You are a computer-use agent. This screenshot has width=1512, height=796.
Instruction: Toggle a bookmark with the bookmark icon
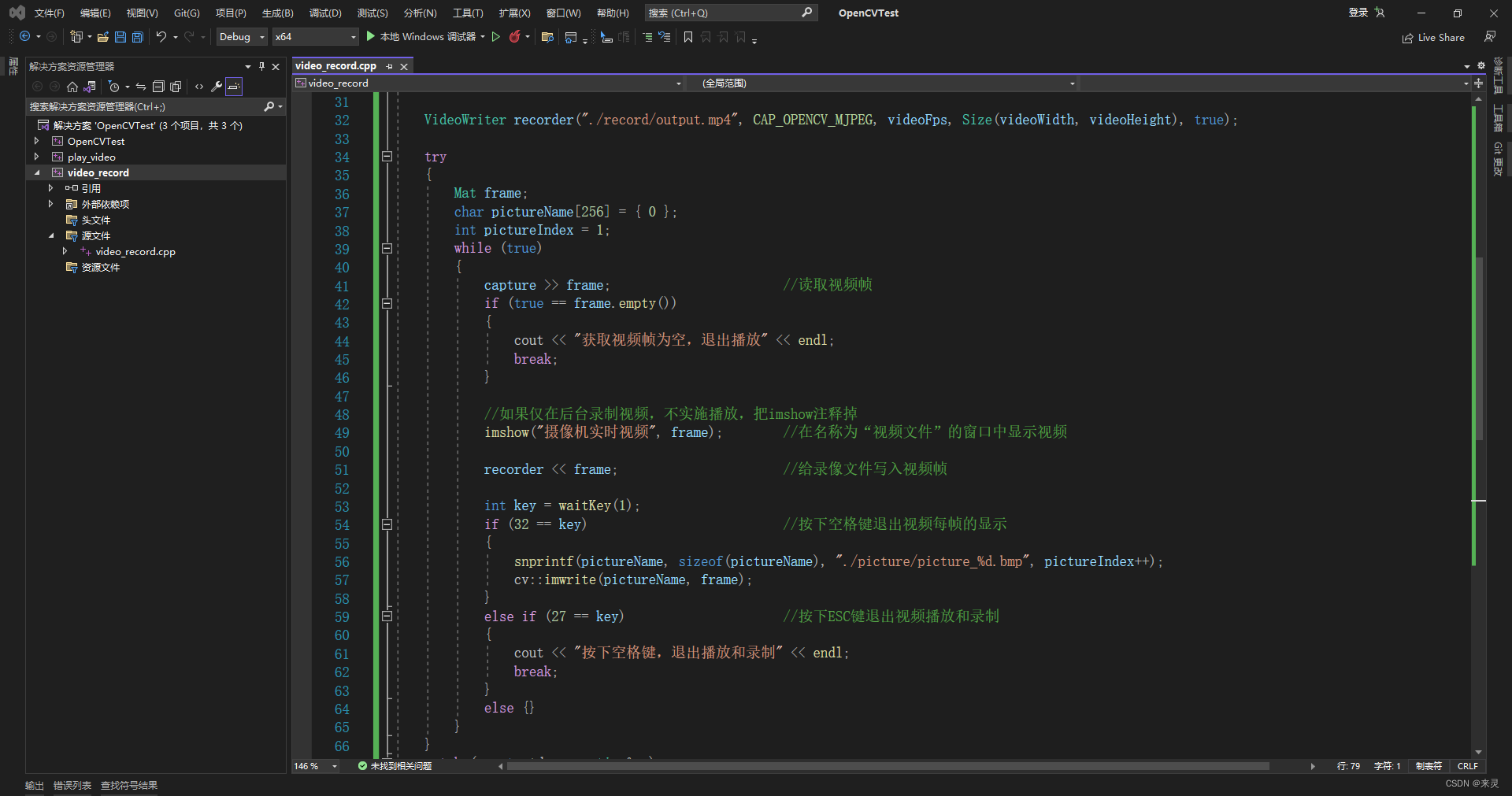(x=687, y=37)
